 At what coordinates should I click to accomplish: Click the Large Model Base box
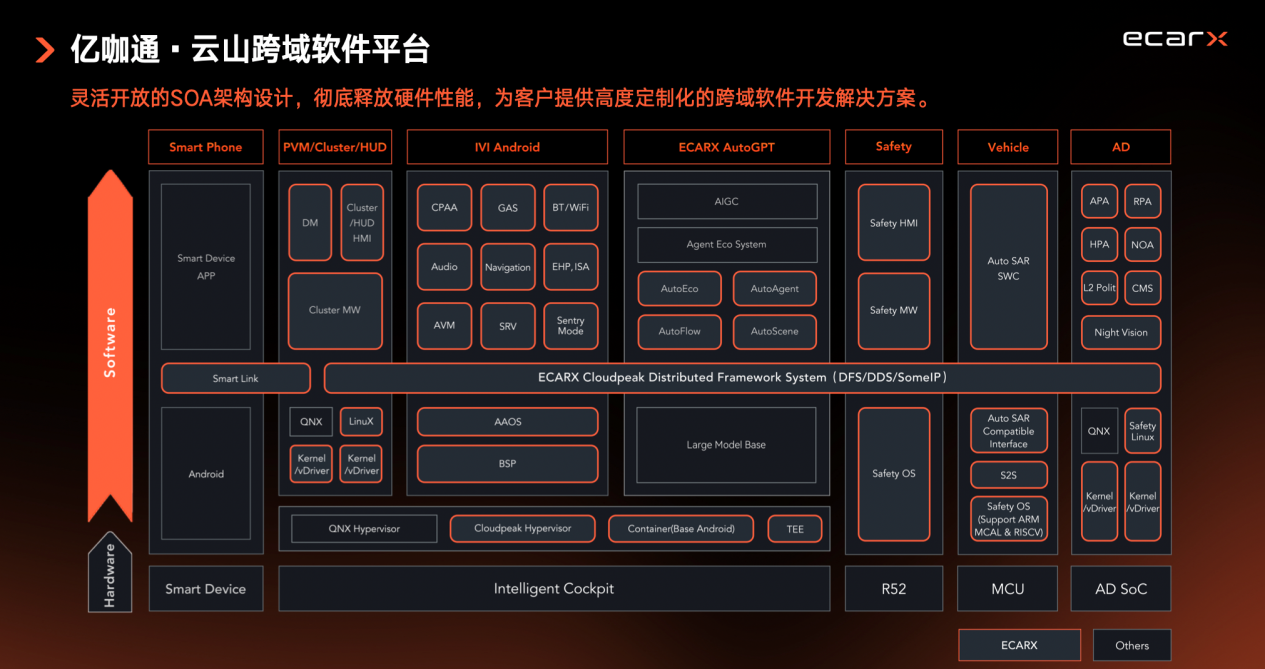pos(727,445)
